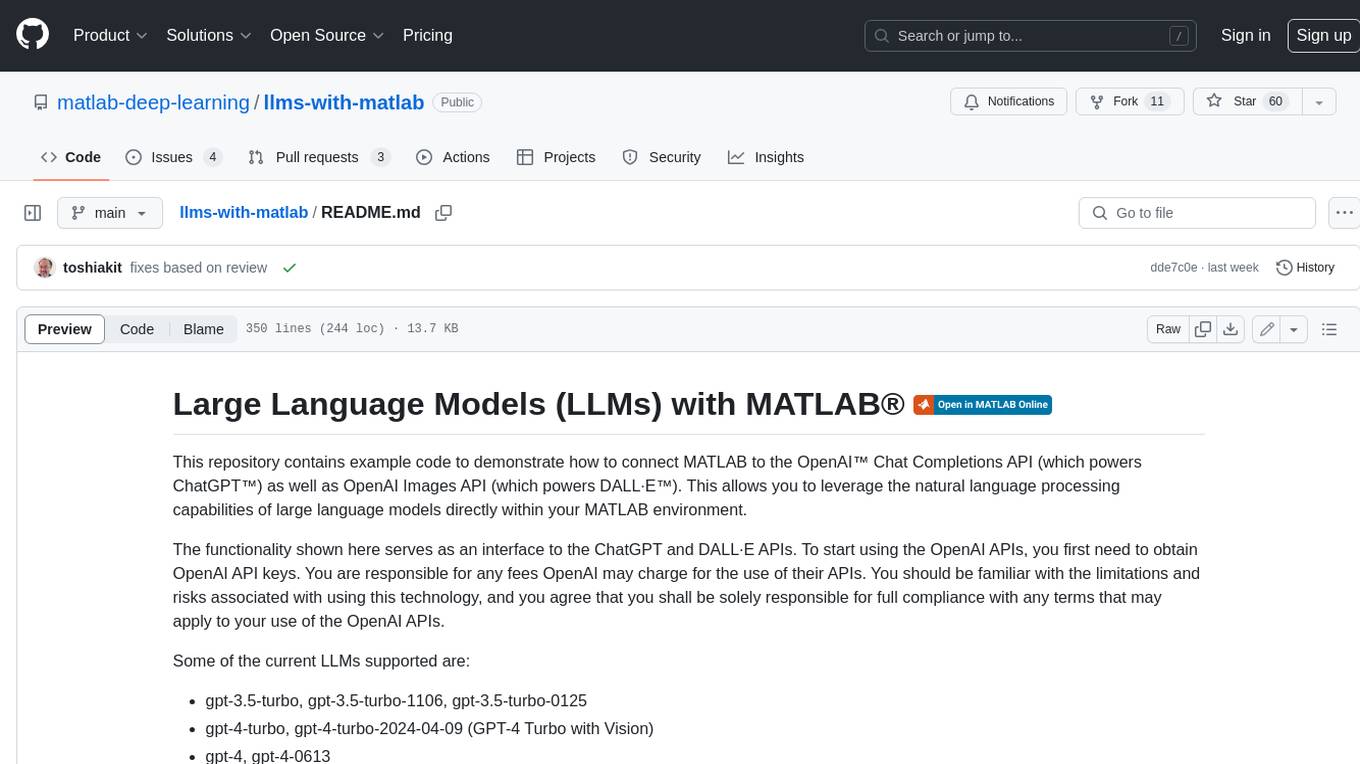Open the file History
1360x764 pixels.
coord(1305,268)
